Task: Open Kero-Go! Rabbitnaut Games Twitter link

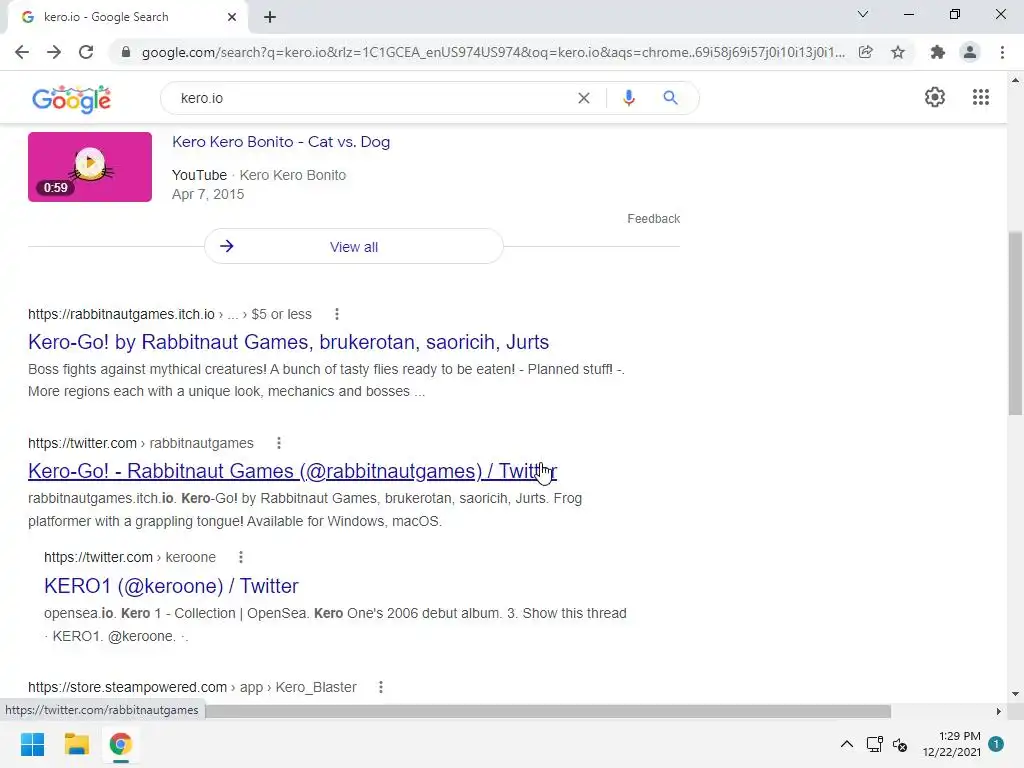Action: pyautogui.click(x=293, y=471)
